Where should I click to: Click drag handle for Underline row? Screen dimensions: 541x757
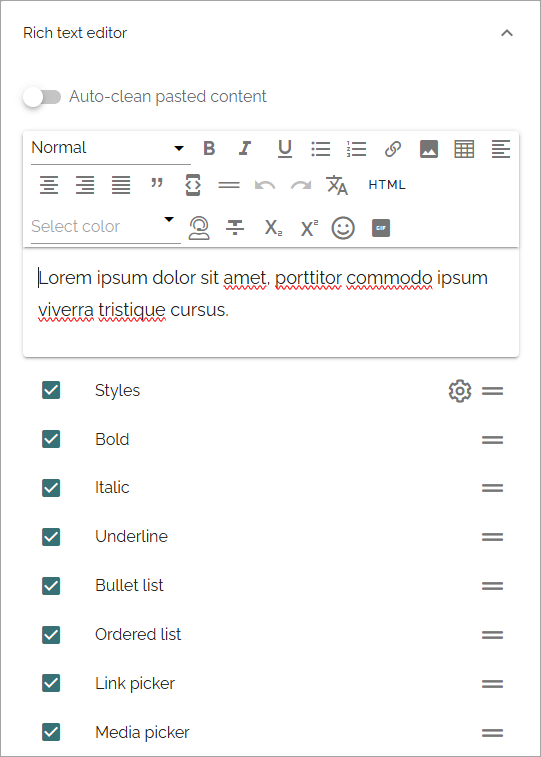pyautogui.click(x=492, y=537)
